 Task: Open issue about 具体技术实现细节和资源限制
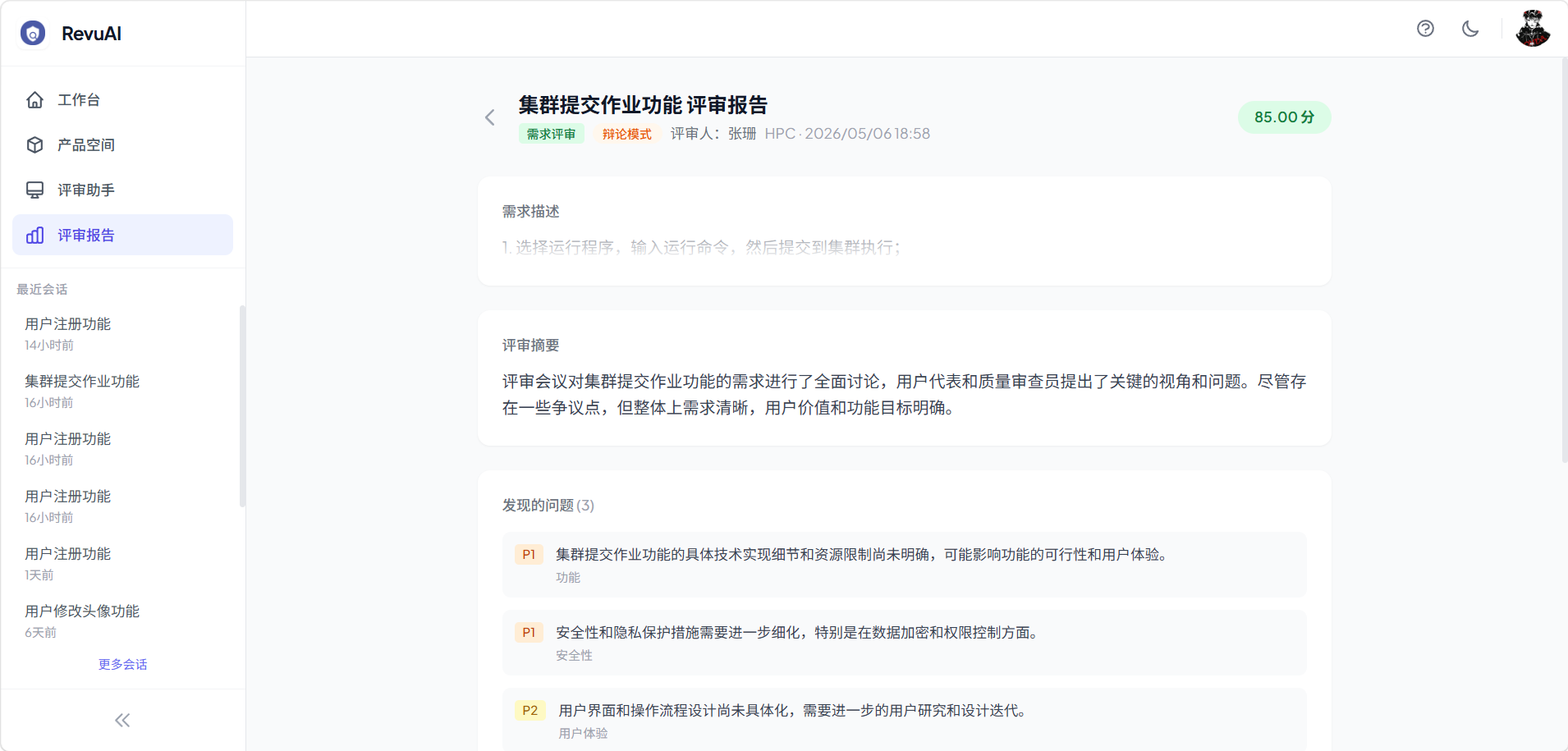coord(904,565)
